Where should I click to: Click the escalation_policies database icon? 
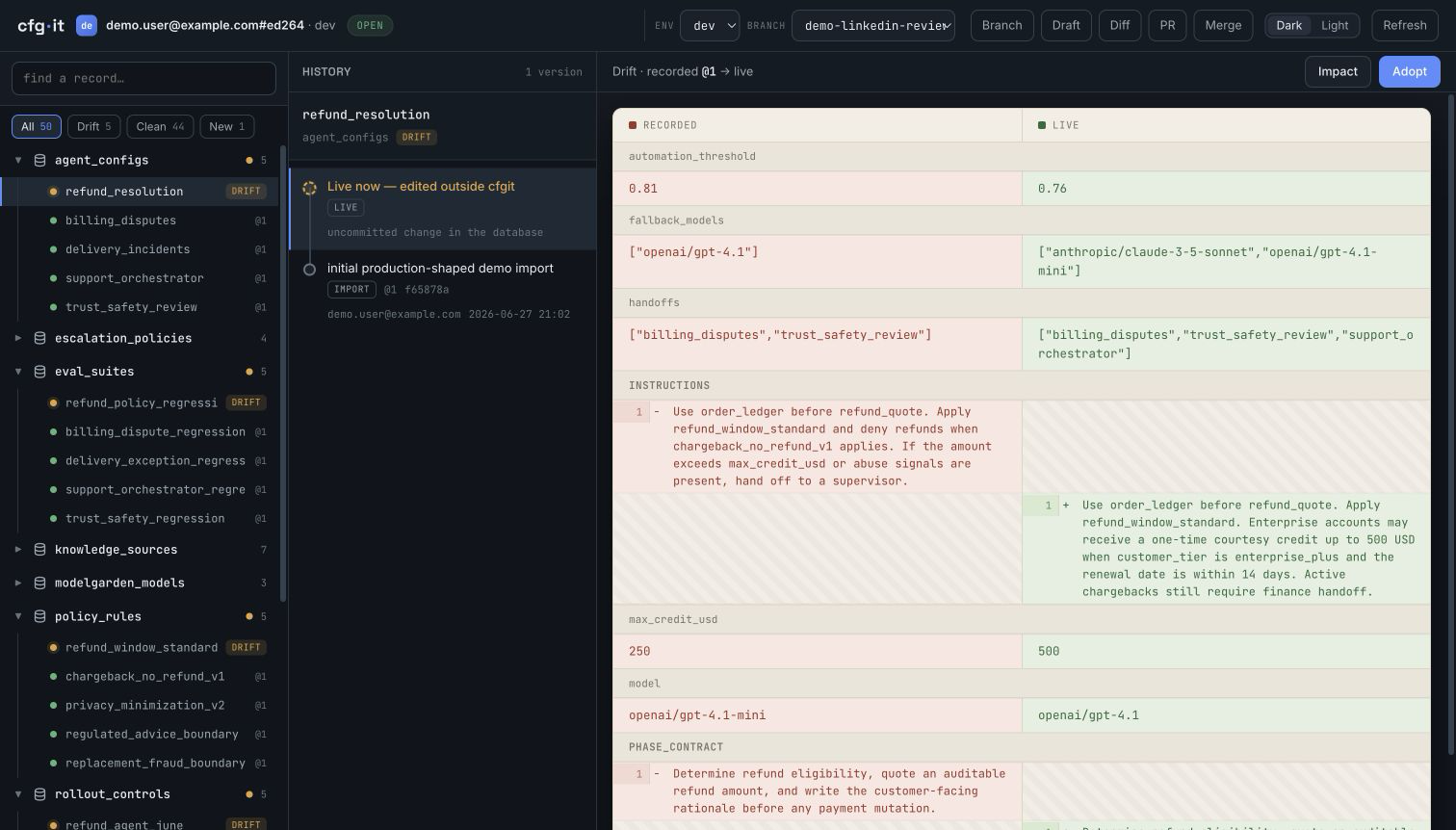coord(40,338)
